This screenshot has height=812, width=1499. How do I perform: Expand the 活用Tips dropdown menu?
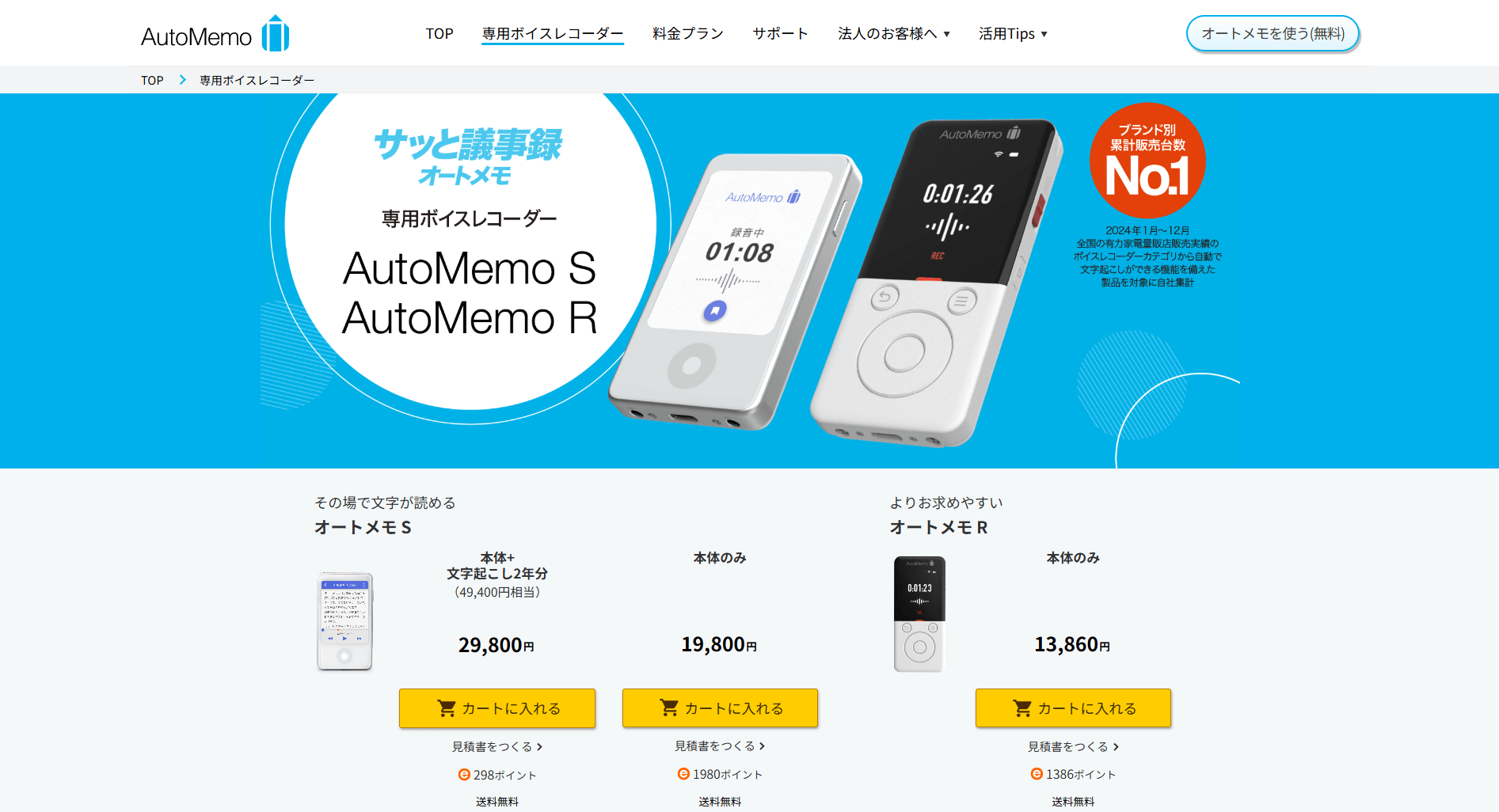pos(1013,34)
